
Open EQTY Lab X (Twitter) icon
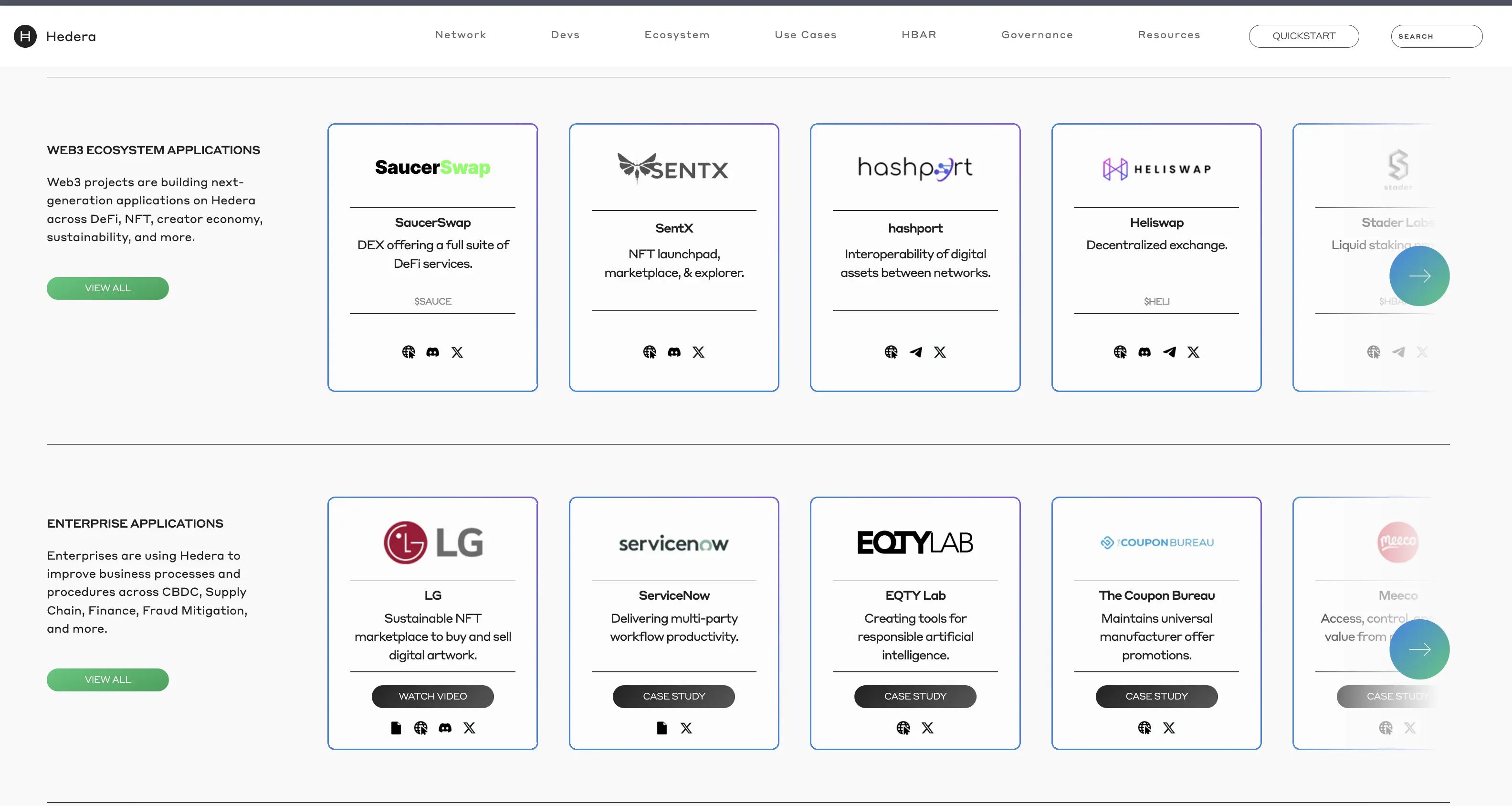pyautogui.click(x=927, y=728)
